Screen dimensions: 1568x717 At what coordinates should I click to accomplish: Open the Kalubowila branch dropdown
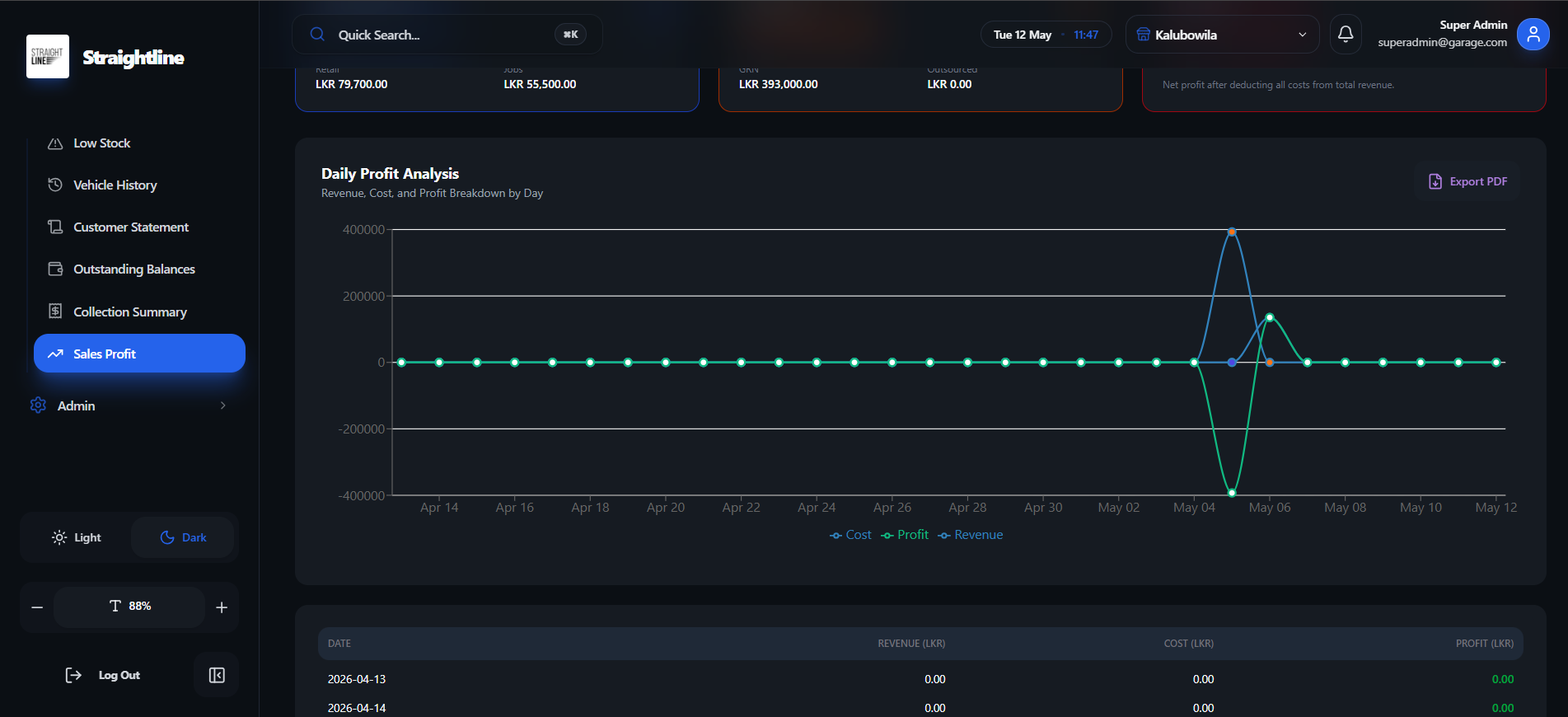point(1222,35)
